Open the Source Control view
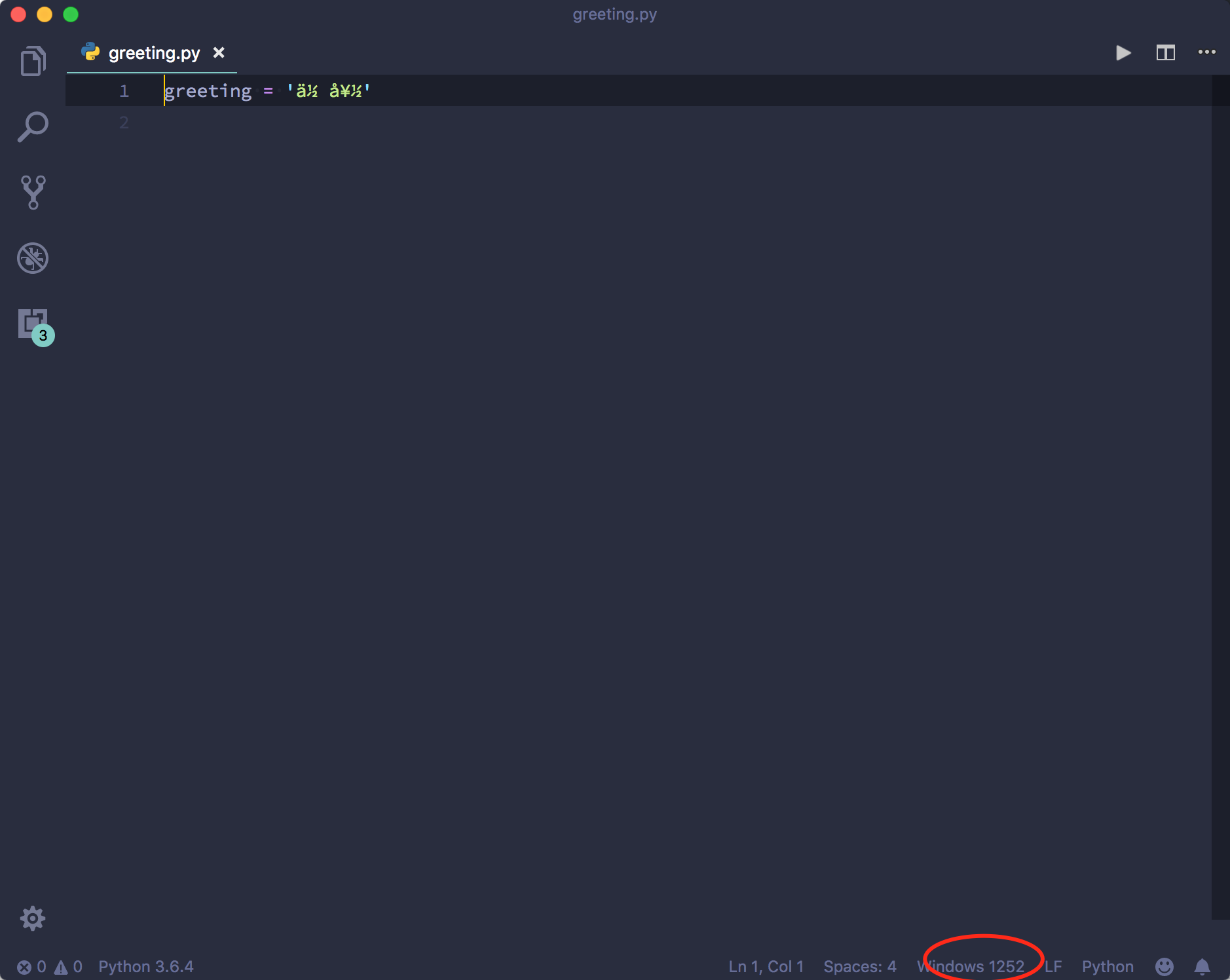Screen dimensions: 1230x980 (x=32, y=191)
